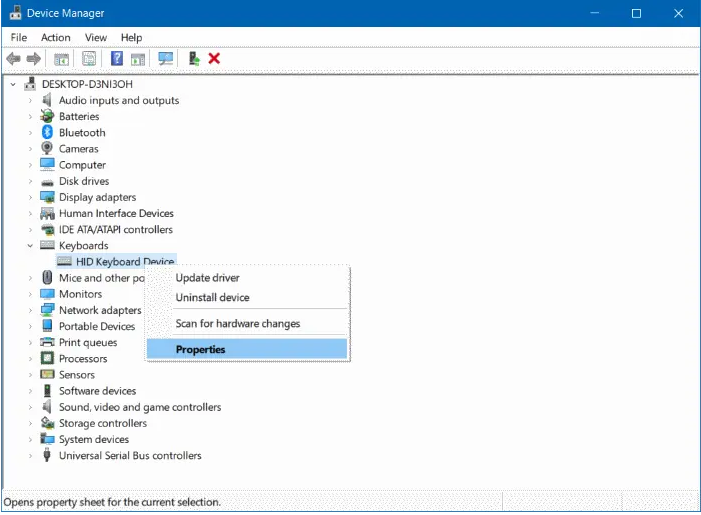Maximize the Device Manager window
The width and height of the screenshot is (701, 515).
click(x=636, y=13)
